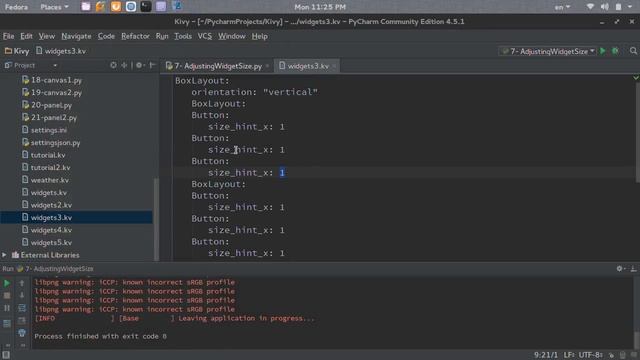Open the Tools menu
This screenshot has width=640, height=360.
point(183,36)
